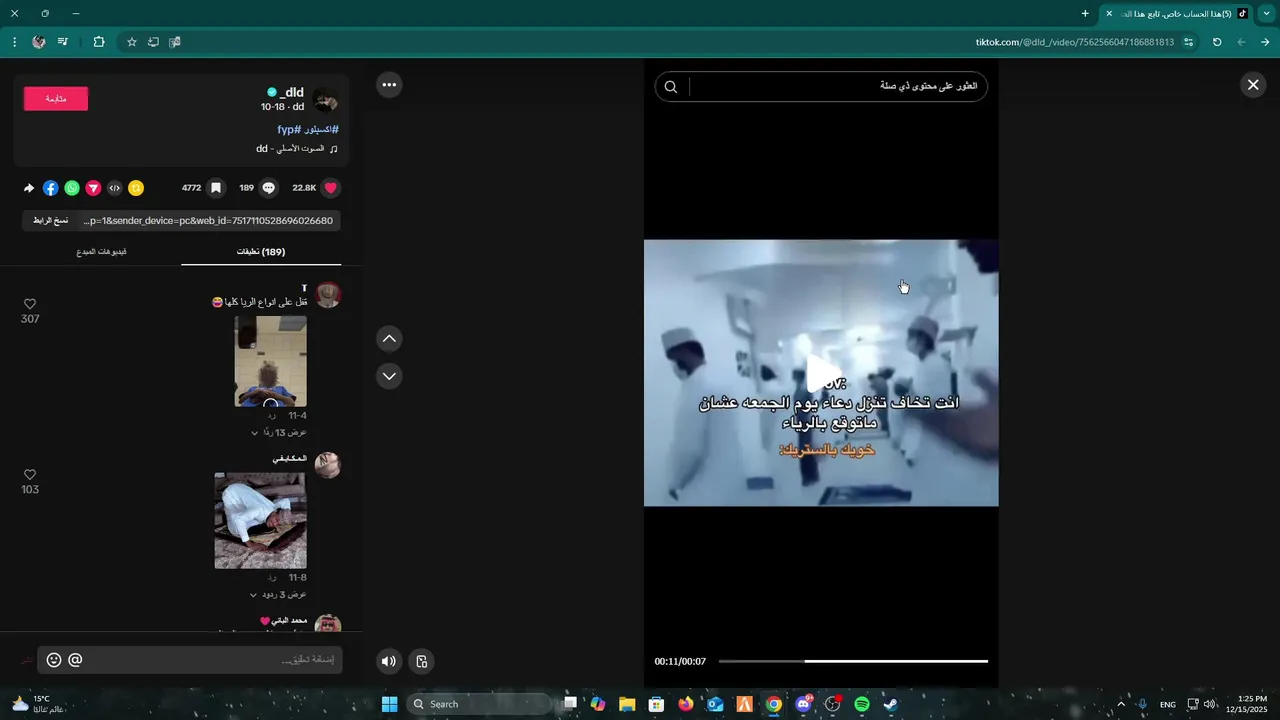Image resolution: width=1280 pixels, height=720 pixels.
Task: Share the video via red paper-plane icon
Action: [93, 188]
